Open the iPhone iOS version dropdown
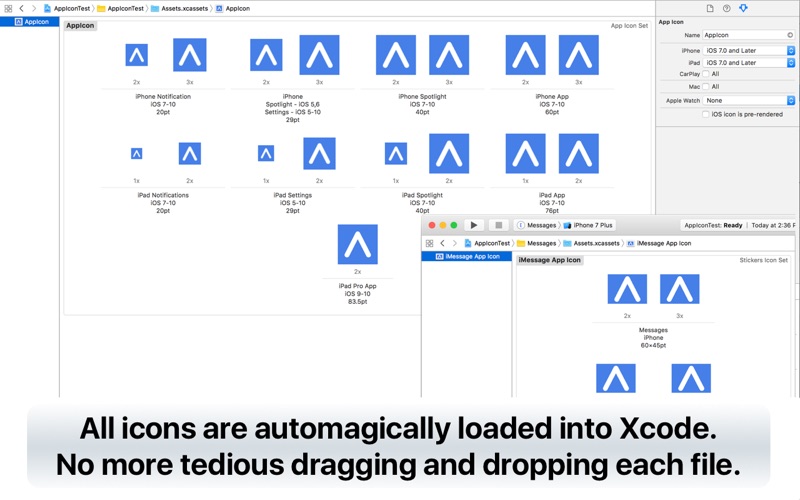The width and height of the screenshot is (800, 500). (748, 51)
